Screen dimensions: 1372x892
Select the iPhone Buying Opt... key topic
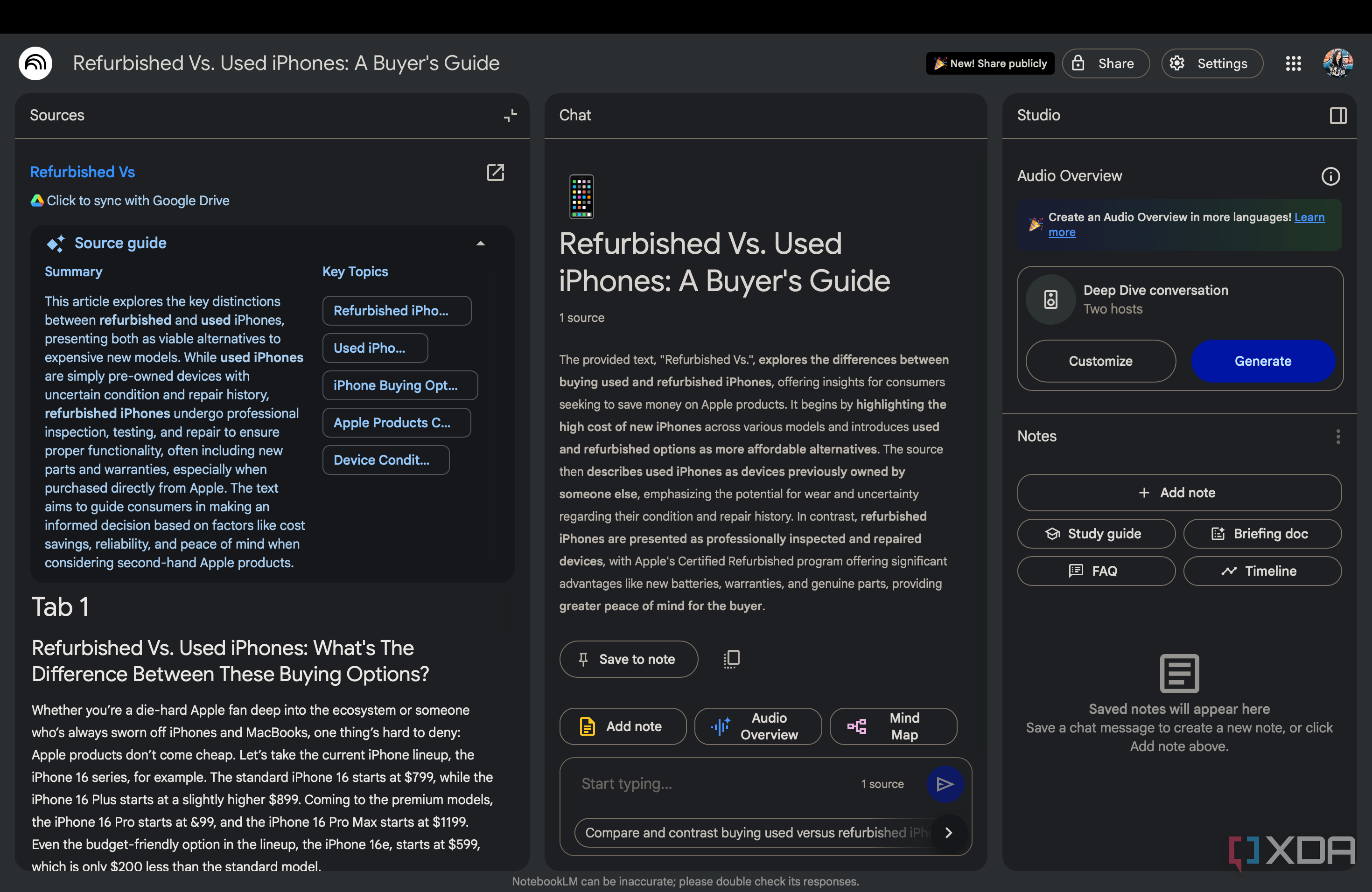(x=400, y=385)
